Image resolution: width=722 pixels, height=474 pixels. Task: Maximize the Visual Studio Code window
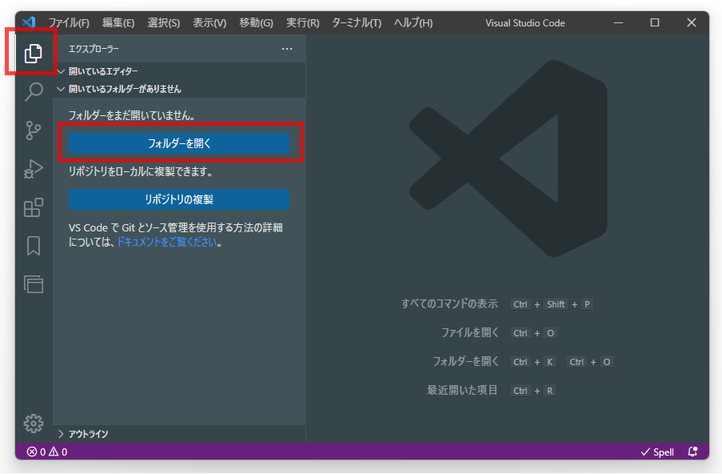(x=655, y=23)
